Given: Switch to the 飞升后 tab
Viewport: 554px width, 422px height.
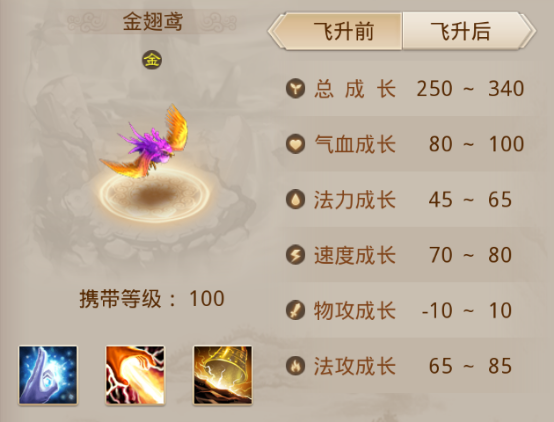Looking at the screenshot, I should (468, 31).
